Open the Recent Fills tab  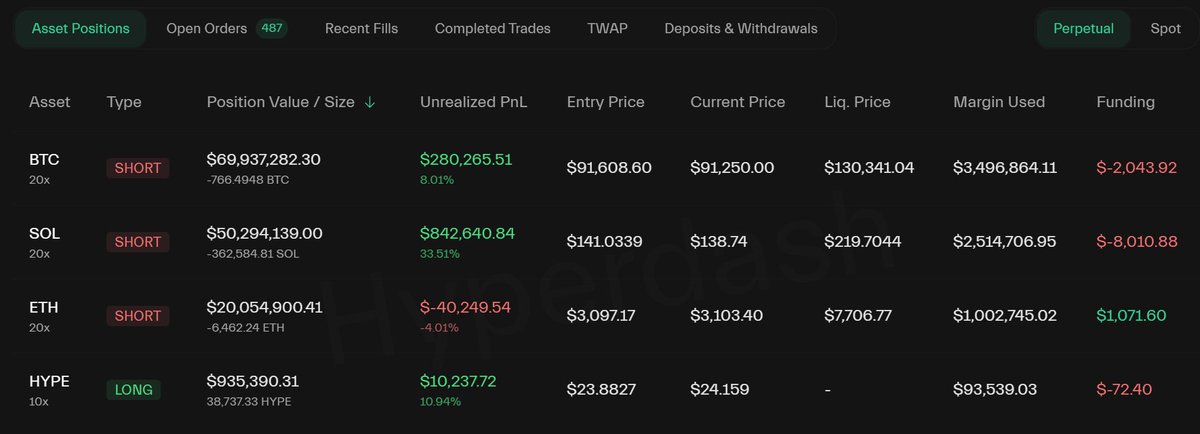[x=361, y=28]
